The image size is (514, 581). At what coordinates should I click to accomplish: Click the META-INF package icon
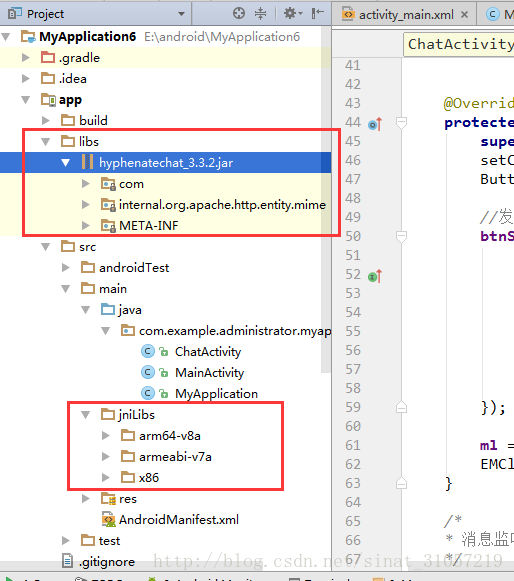tap(108, 225)
